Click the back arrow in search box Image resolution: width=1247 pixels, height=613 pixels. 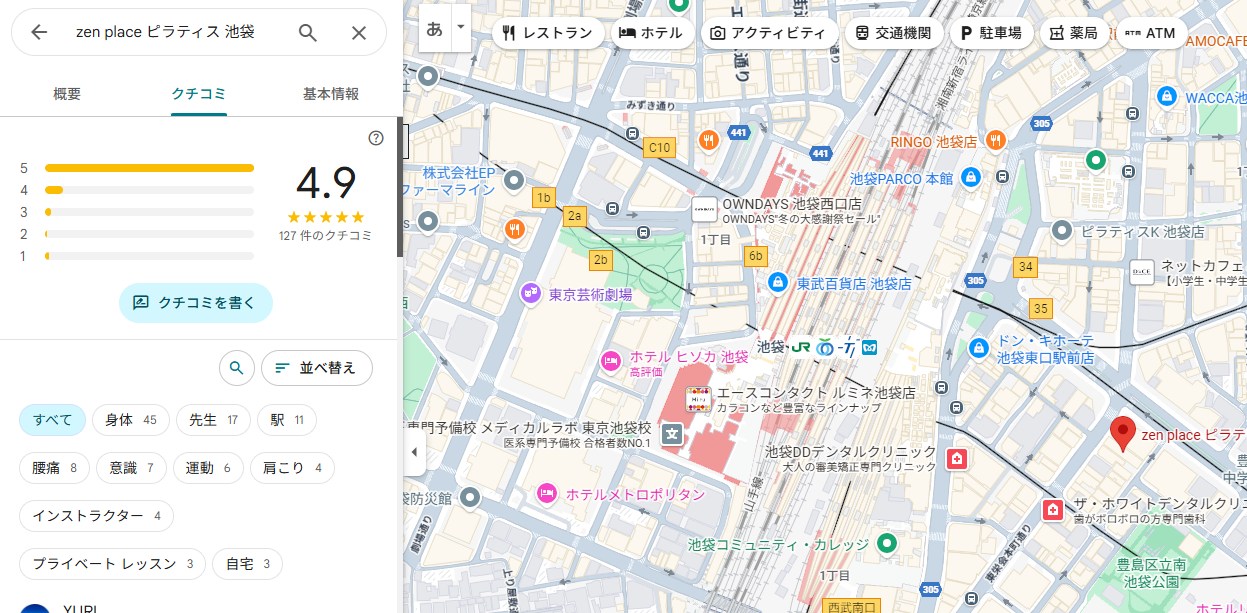[x=39, y=32]
